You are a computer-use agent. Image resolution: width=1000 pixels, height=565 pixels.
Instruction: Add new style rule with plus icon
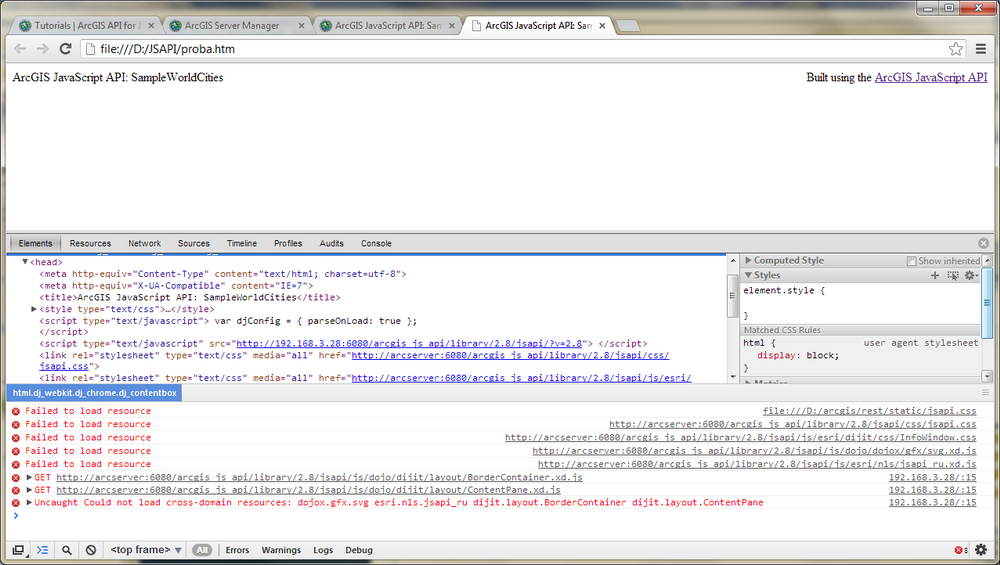click(935, 275)
